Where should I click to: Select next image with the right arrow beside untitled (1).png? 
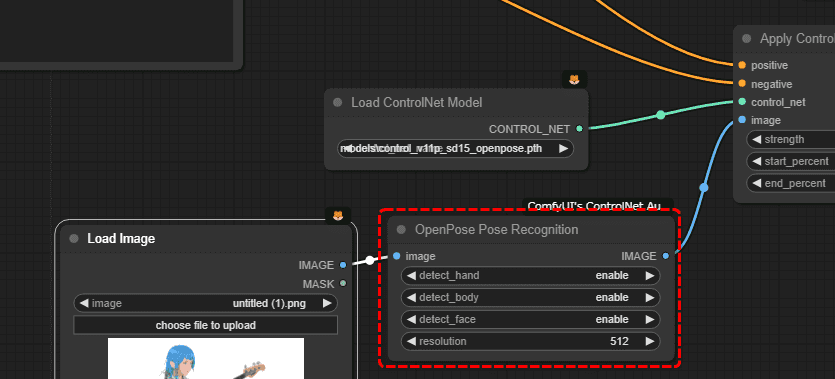(327, 303)
